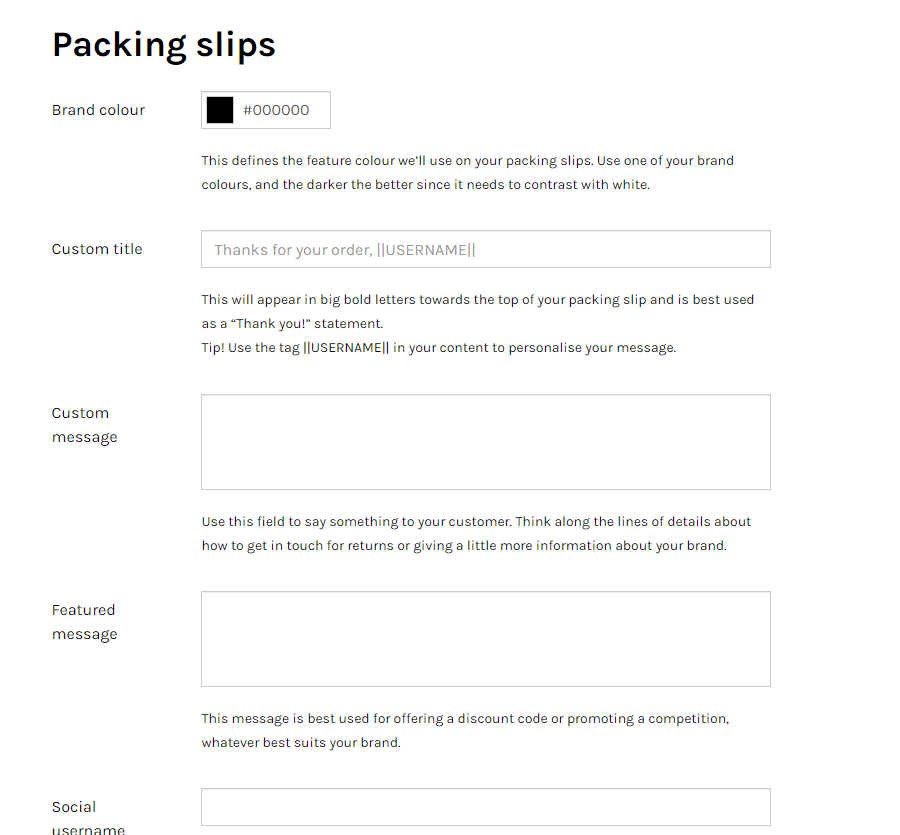Click the Custom message label
Image resolution: width=900 pixels, height=835 pixels.
84,425
